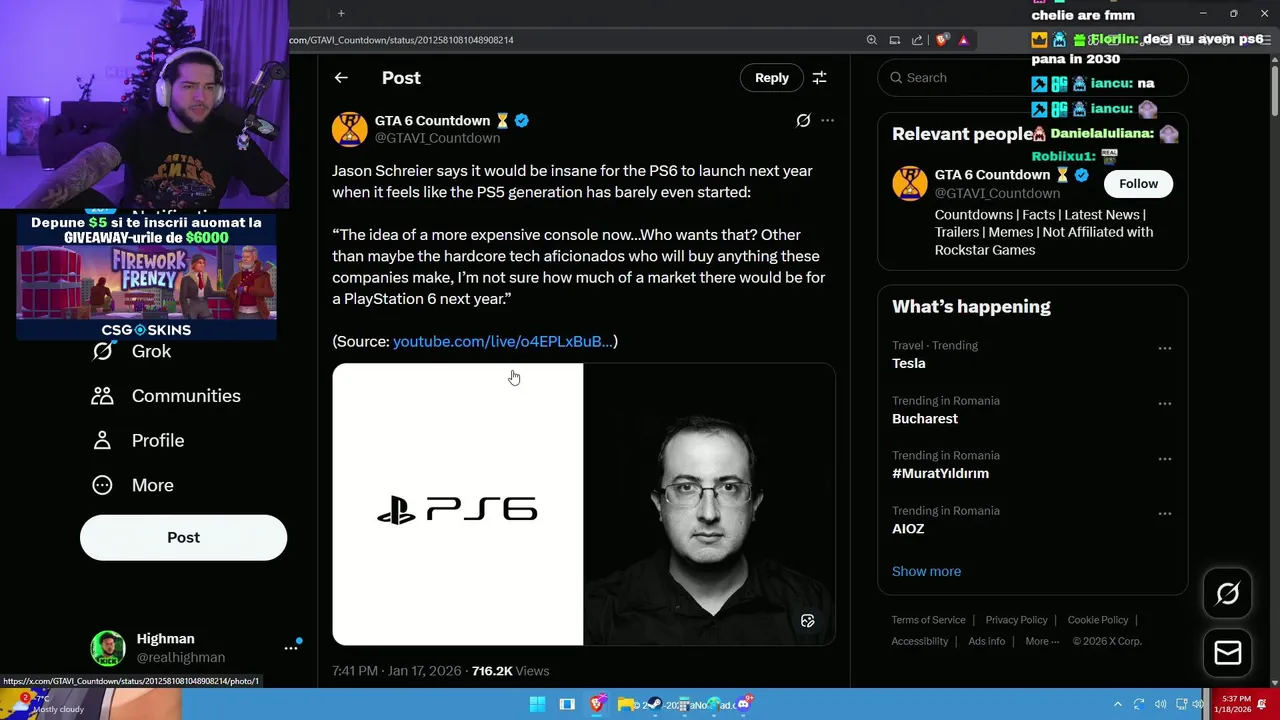Click the Brave browser taskbar icon
This screenshot has height=720, width=1280.
597,704
